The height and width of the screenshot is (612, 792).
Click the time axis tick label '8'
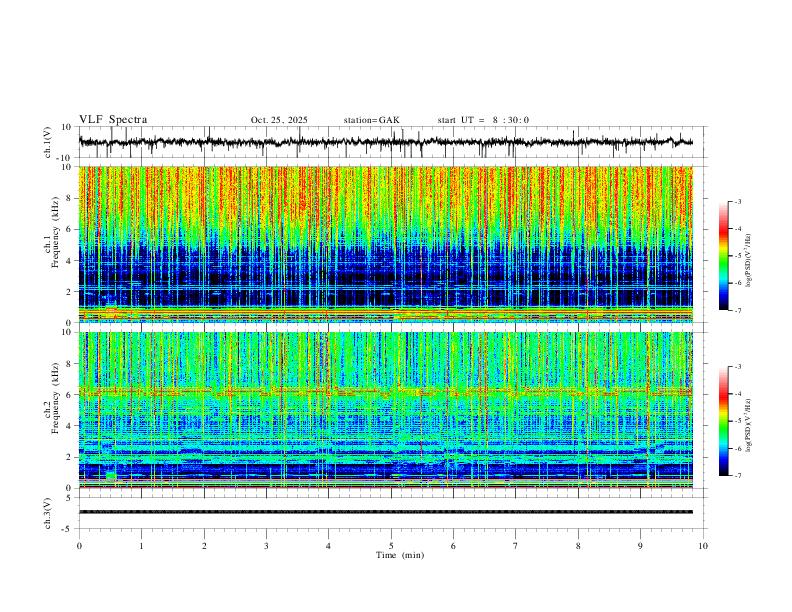point(578,546)
